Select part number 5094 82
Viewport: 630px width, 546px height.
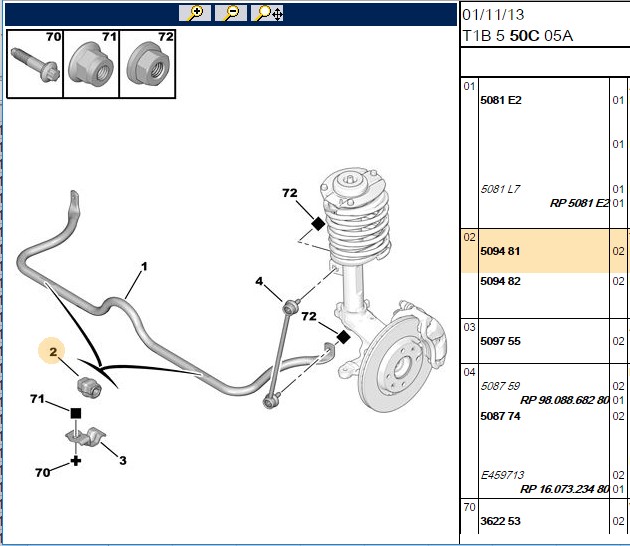click(x=500, y=281)
